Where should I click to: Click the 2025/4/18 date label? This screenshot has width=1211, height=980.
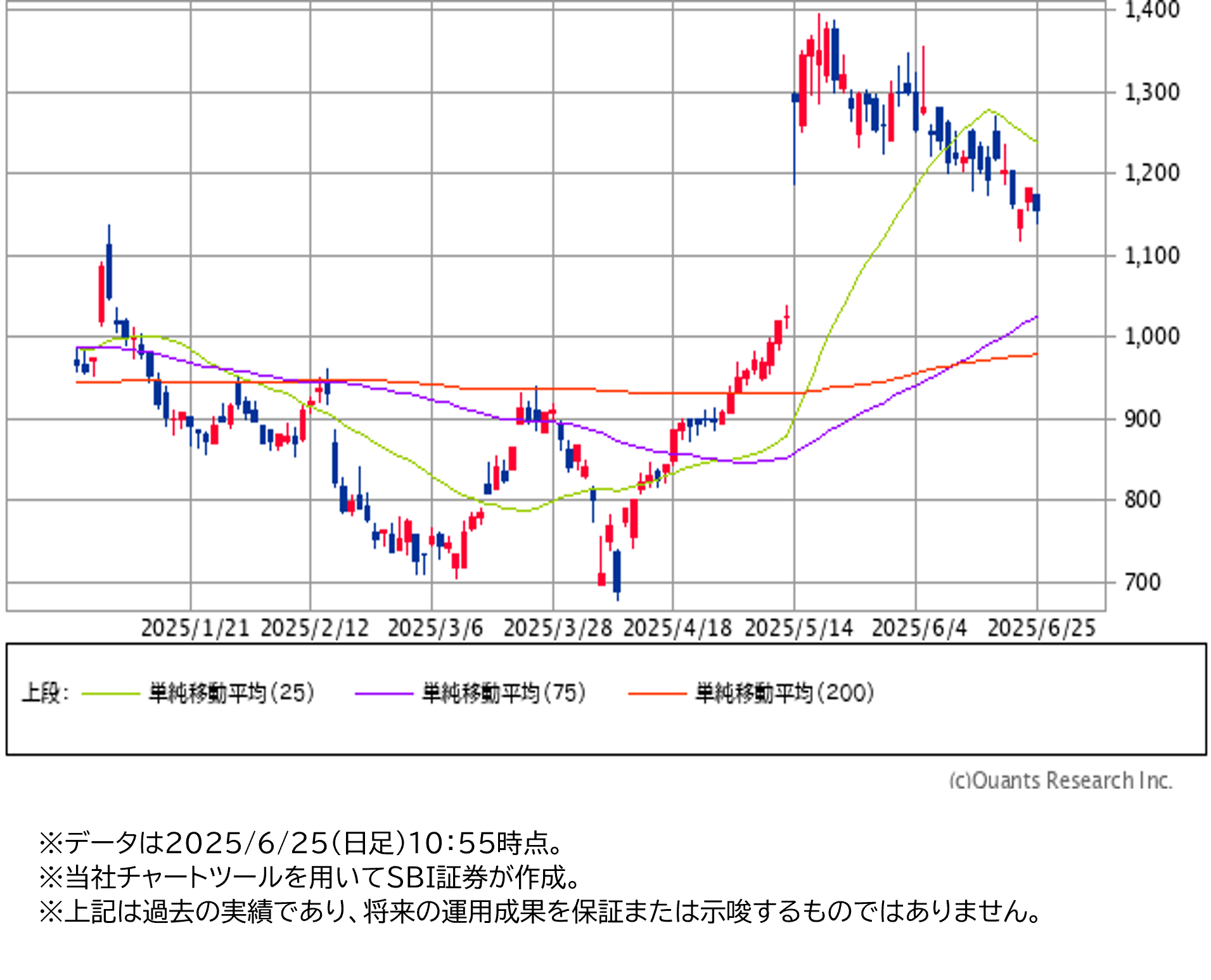pyautogui.click(x=677, y=628)
